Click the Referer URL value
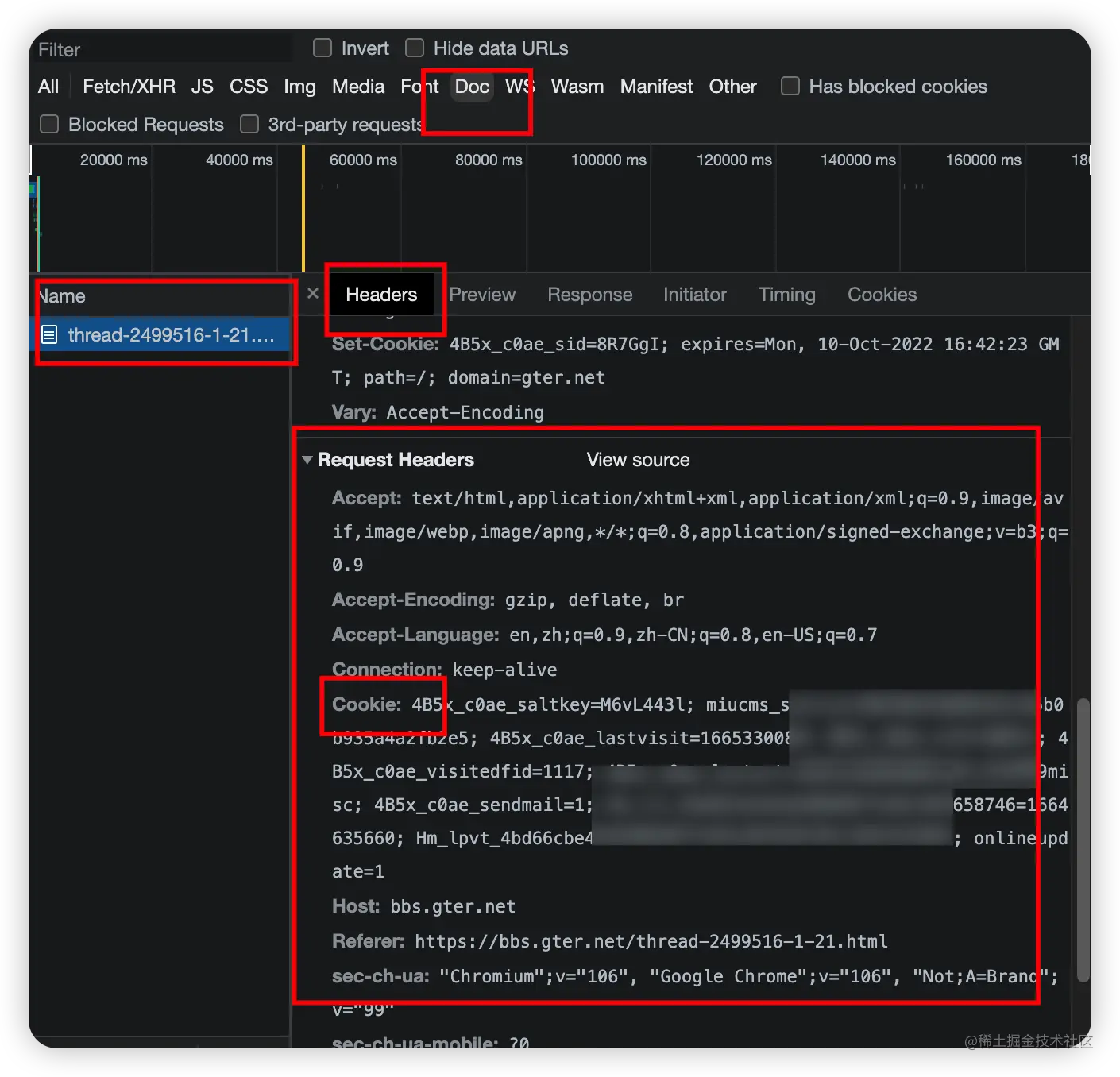This screenshot has width=1120, height=1077. click(x=651, y=941)
